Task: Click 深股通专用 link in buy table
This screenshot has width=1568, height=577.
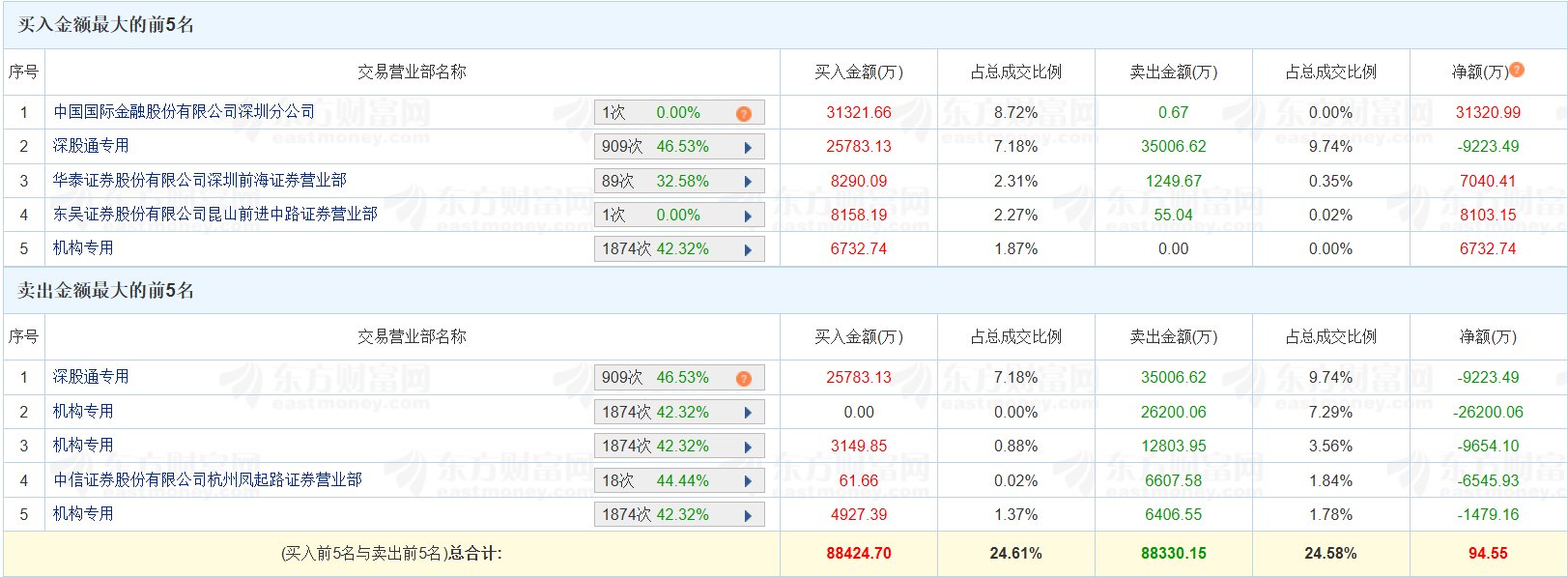Action: [x=91, y=146]
